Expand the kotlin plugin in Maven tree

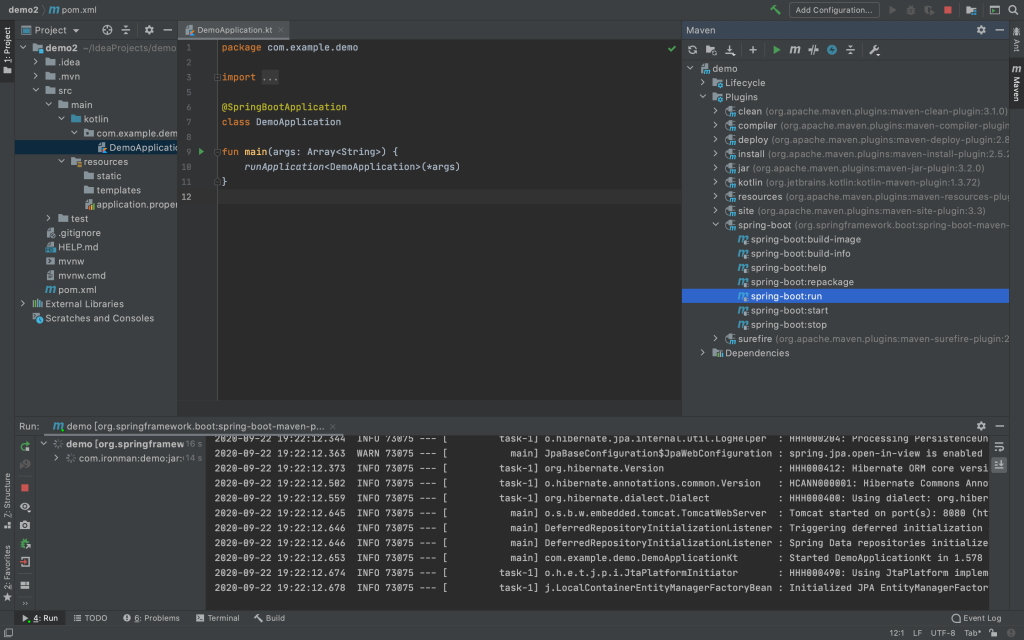tap(716, 182)
